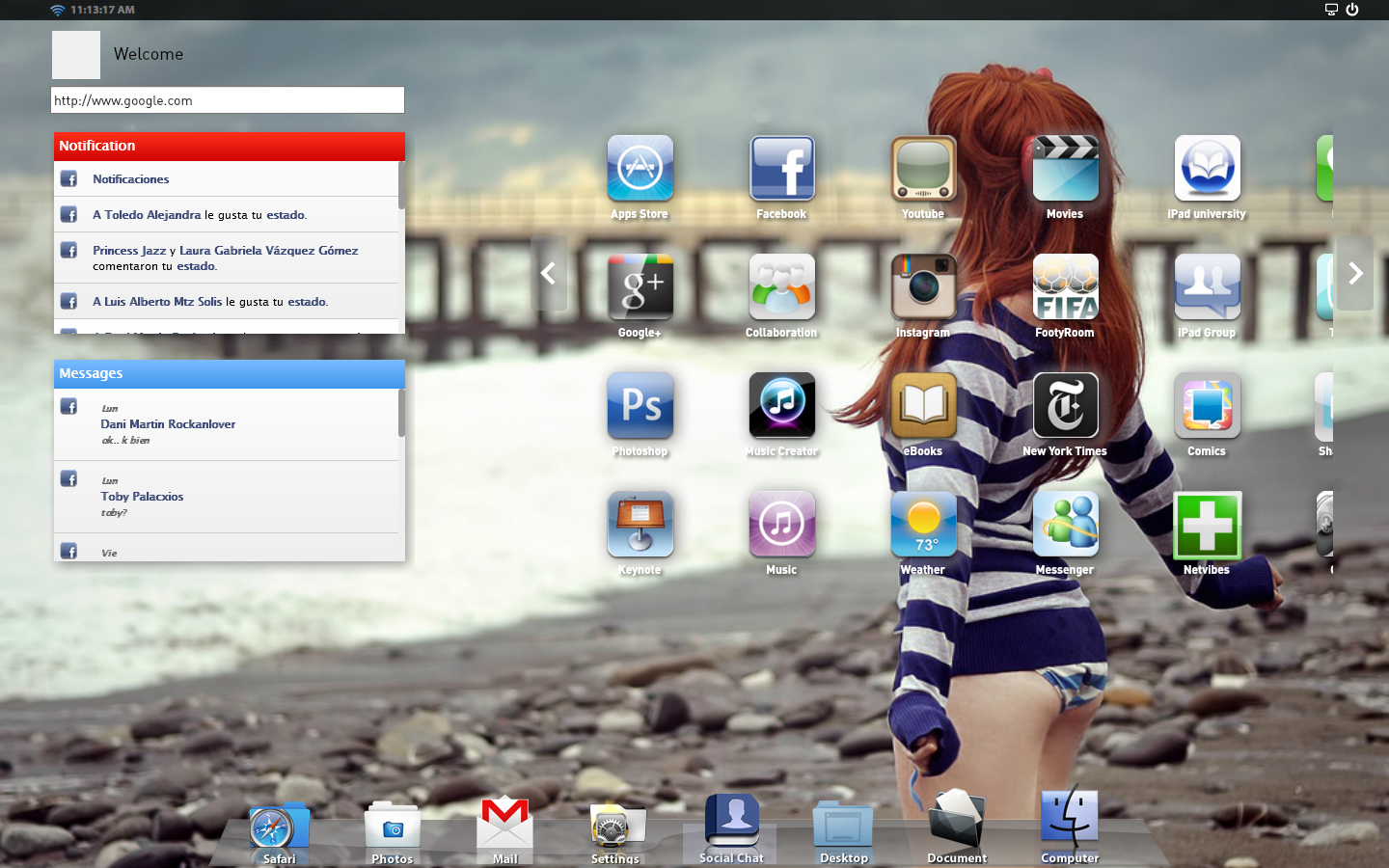Image resolution: width=1389 pixels, height=868 pixels.
Task: Open the iPad Group app
Action: [x=1207, y=286]
